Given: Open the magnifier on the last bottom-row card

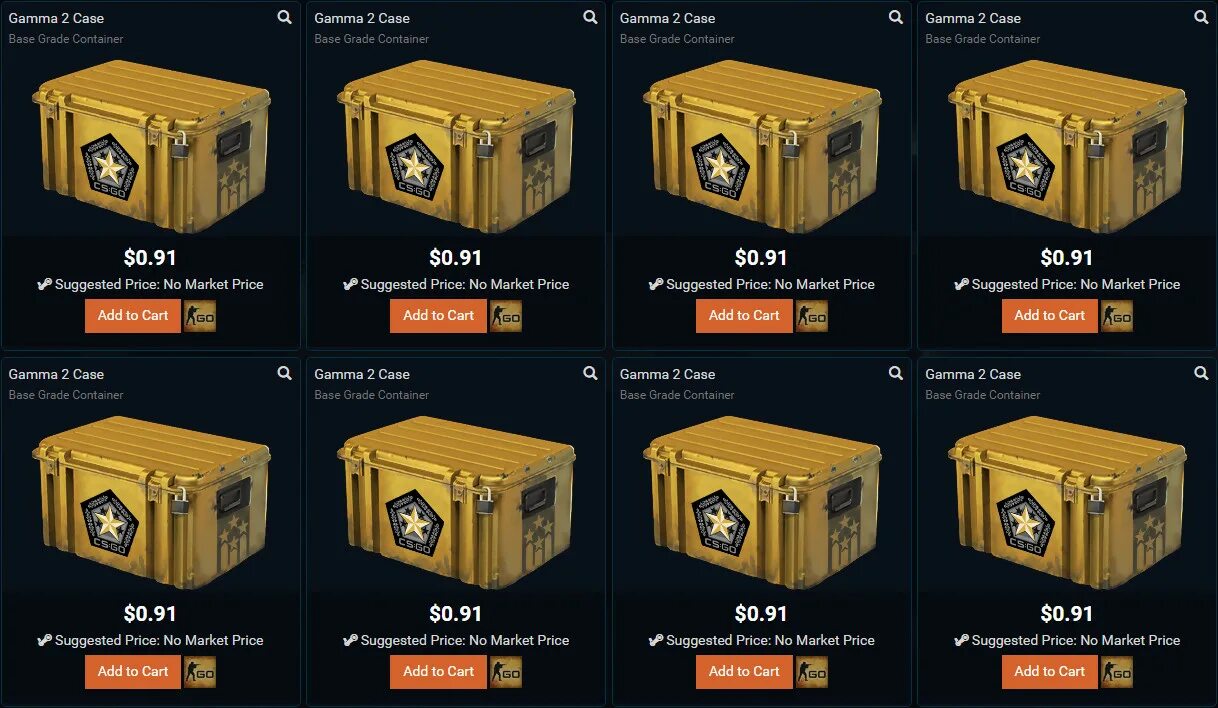Looking at the screenshot, I should pos(1202,373).
